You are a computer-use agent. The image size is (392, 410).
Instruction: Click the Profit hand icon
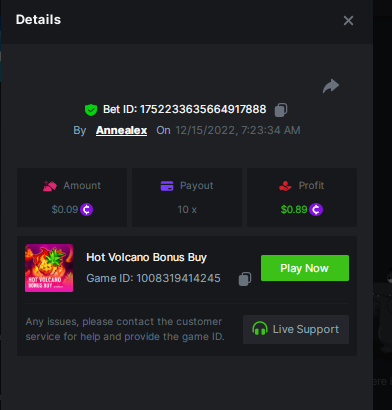point(285,186)
